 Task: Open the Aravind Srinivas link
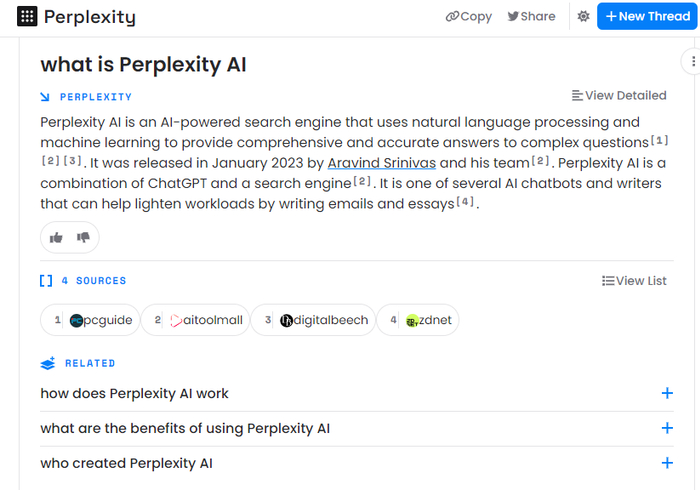pos(381,163)
